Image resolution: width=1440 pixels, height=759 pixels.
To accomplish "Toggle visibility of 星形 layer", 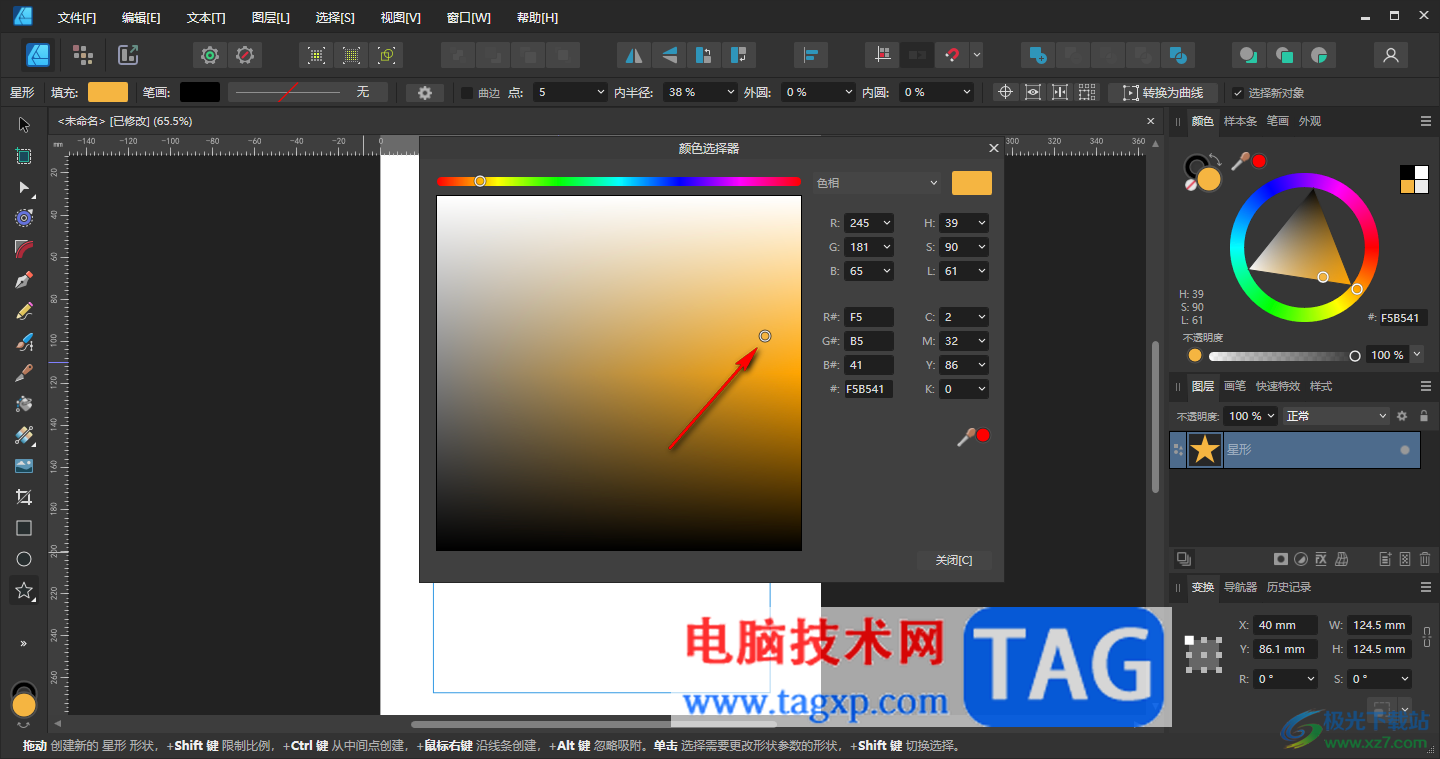I will point(1405,450).
